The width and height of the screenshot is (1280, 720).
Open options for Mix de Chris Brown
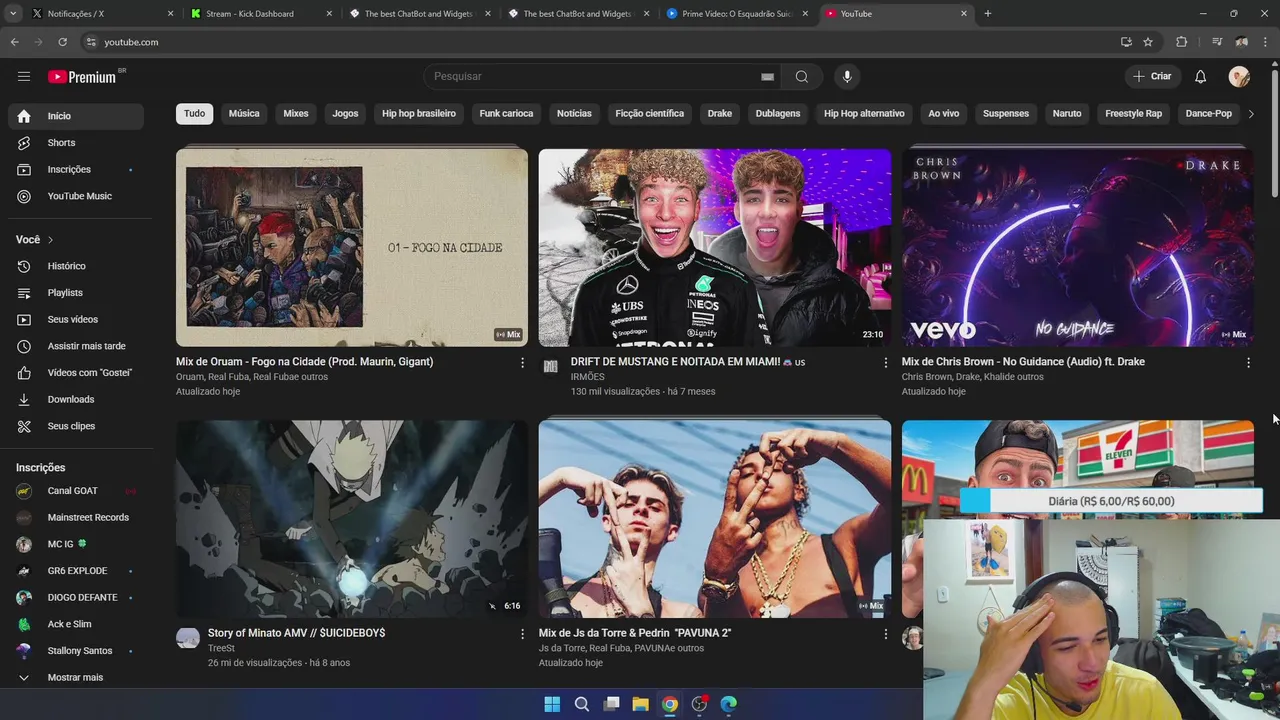tap(1248, 363)
